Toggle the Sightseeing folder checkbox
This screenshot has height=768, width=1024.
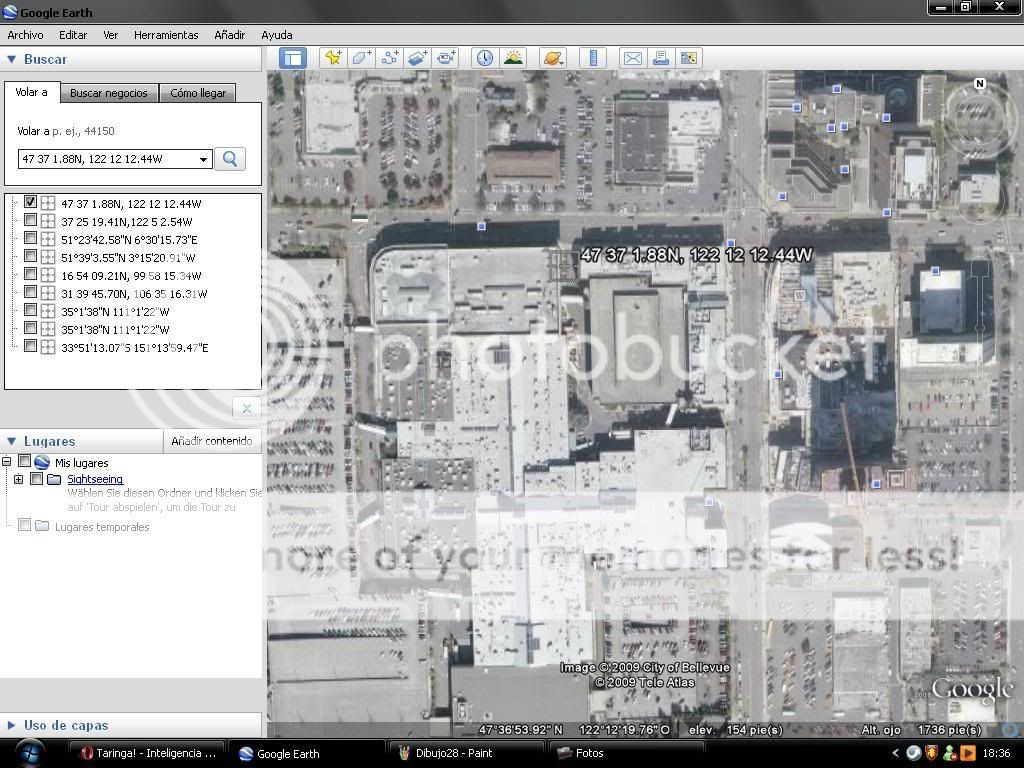click(37, 479)
